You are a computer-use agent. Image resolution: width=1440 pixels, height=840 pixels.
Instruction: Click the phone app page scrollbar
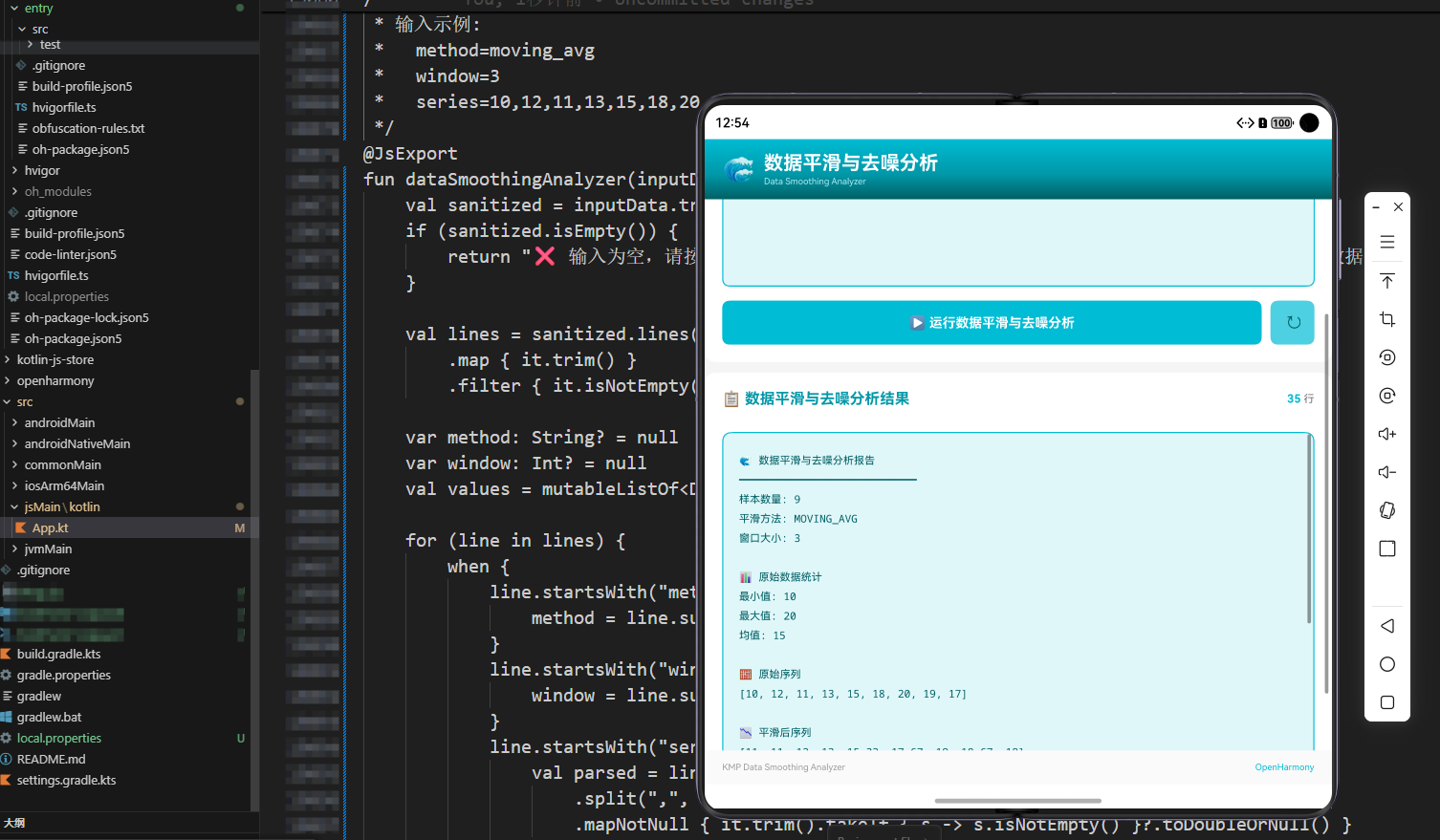(x=1326, y=502)
